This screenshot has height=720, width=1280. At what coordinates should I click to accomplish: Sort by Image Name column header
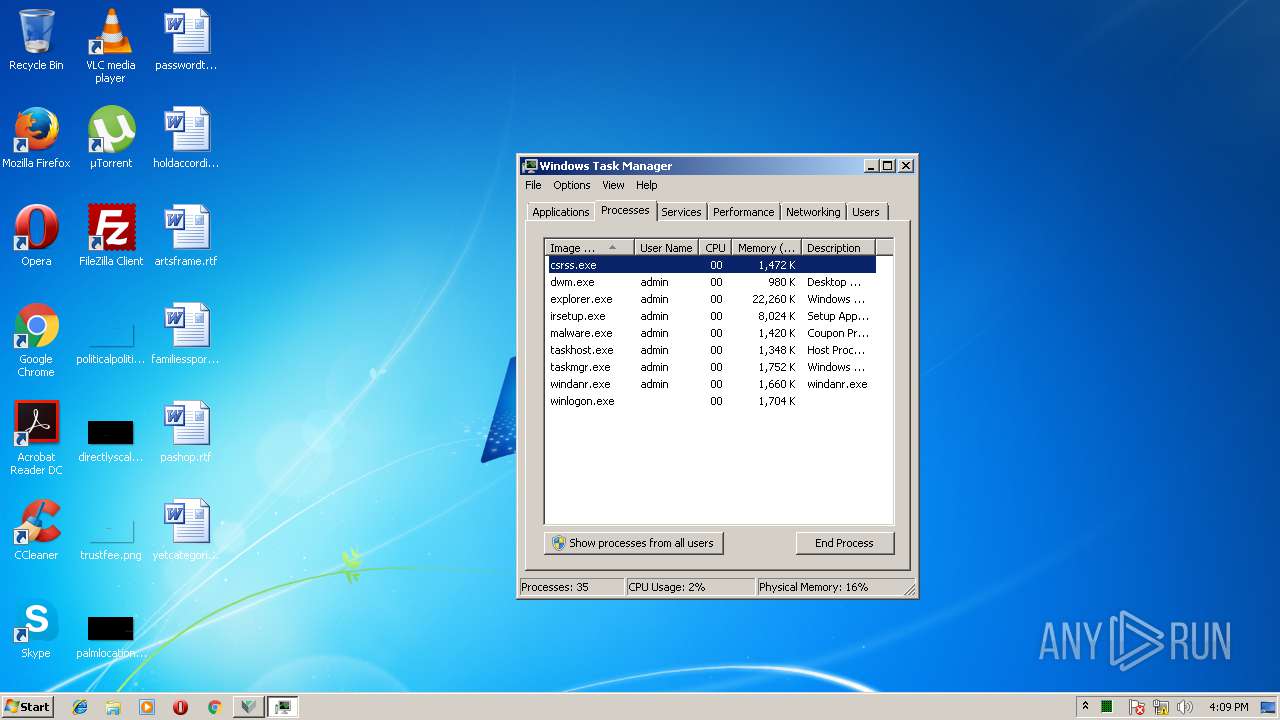[x=589, y=247]
